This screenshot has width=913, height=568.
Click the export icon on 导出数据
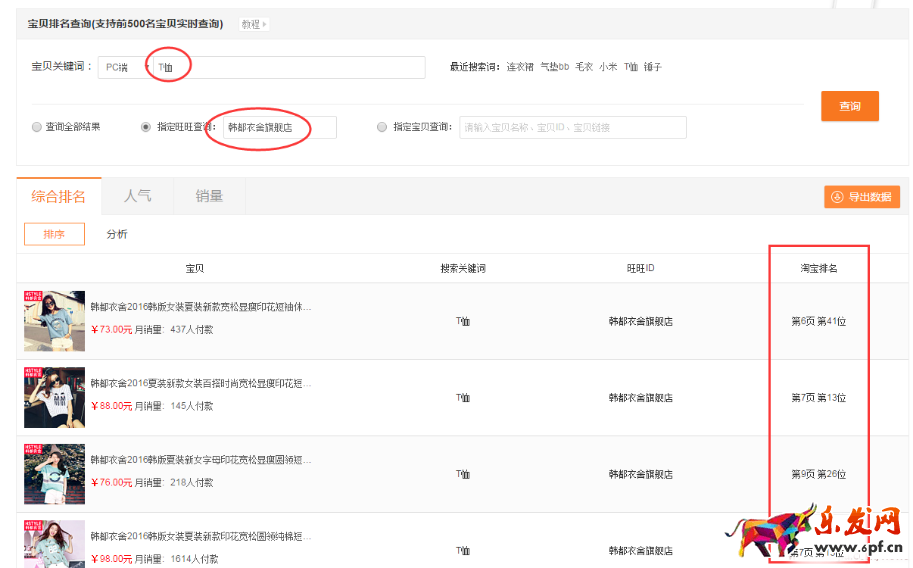[x=836, y=197]
